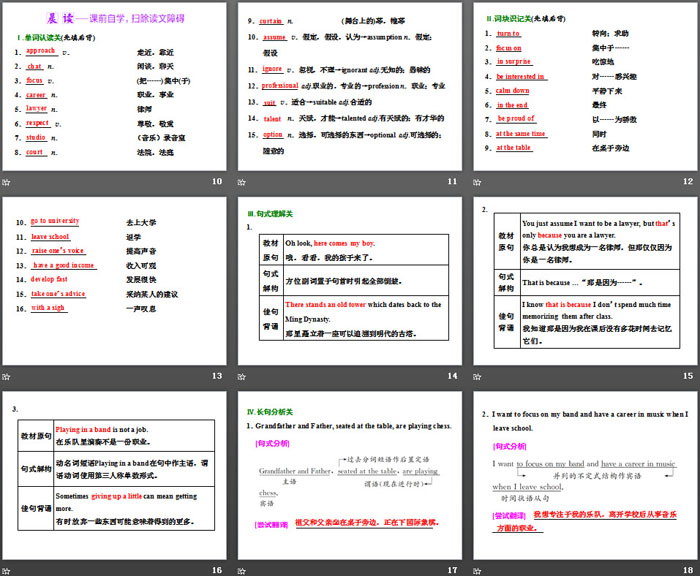Click the animation star icon under slide 12
This screenshot has height=576, width=700.
pyautogui.click(x=477, y=182)
